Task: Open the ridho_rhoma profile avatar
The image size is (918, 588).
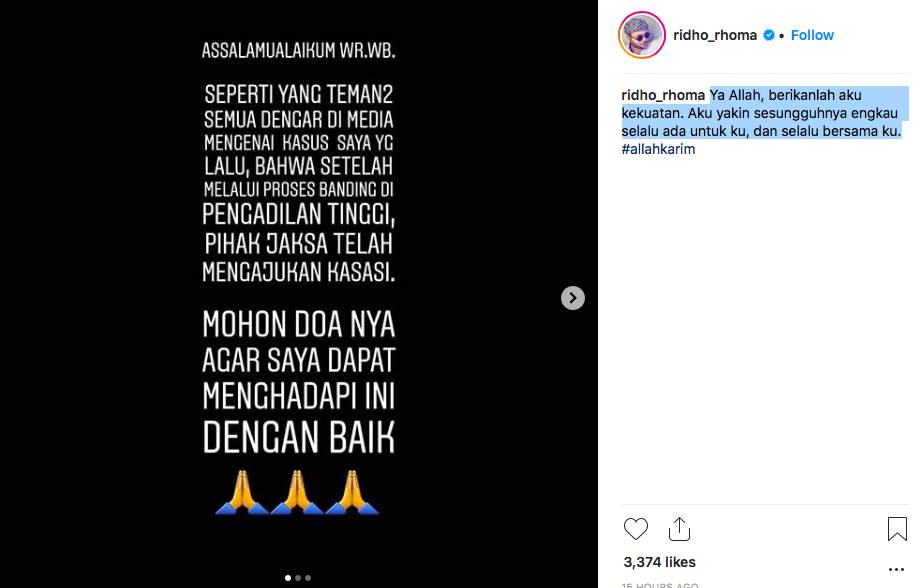Action: (642, 35)
